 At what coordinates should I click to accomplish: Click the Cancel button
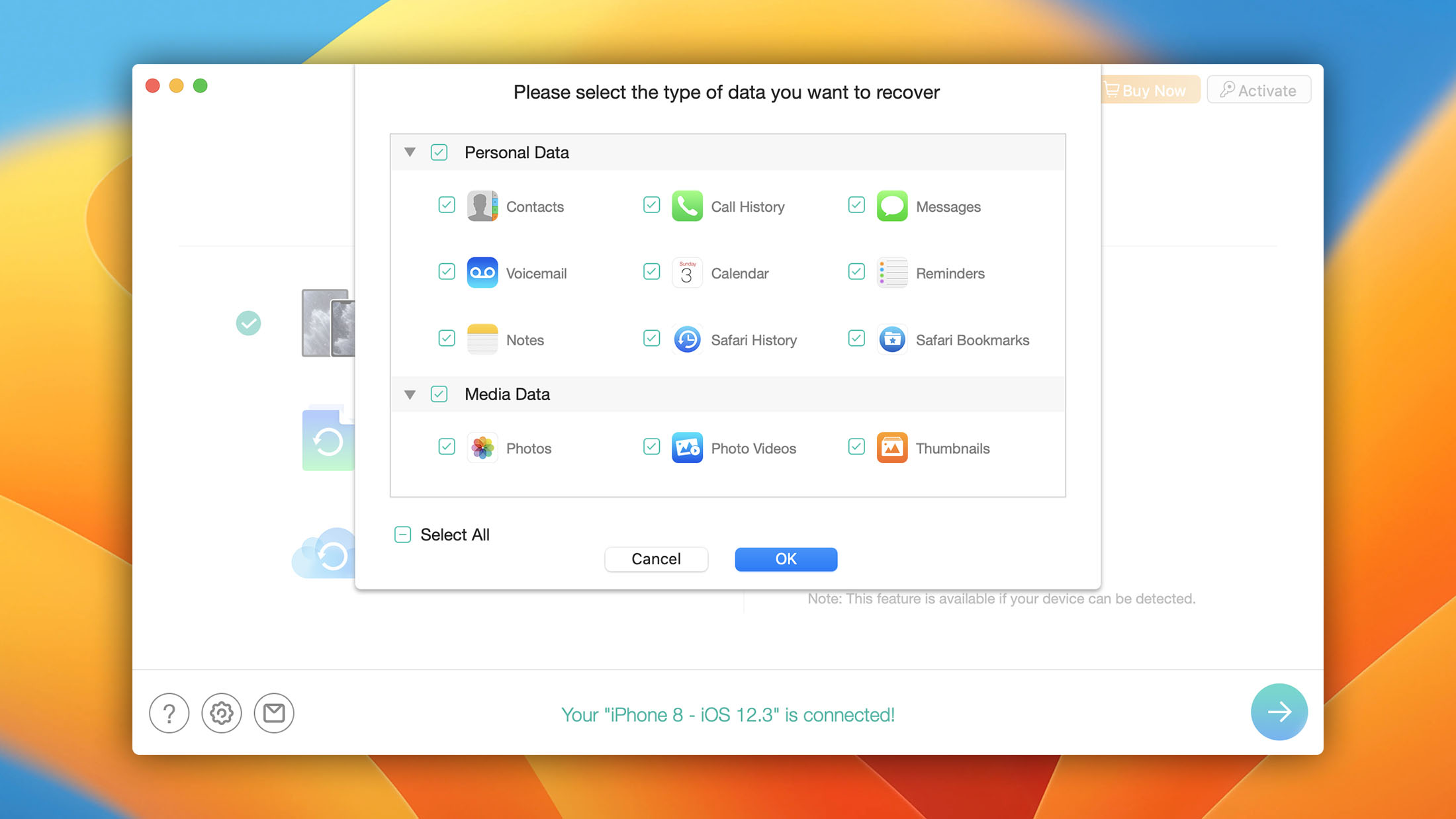(656, 559)
